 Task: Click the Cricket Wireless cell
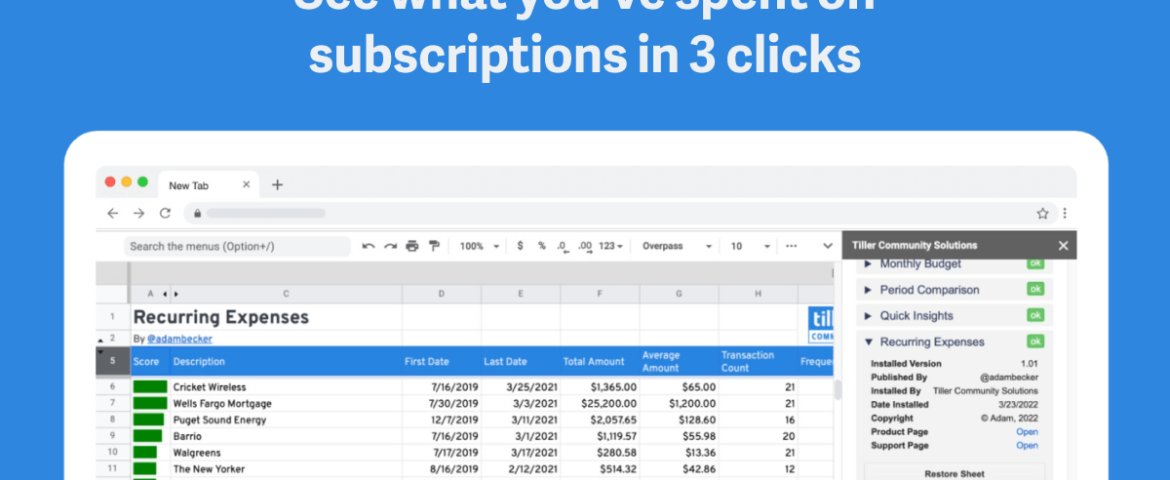click(286, 387)
